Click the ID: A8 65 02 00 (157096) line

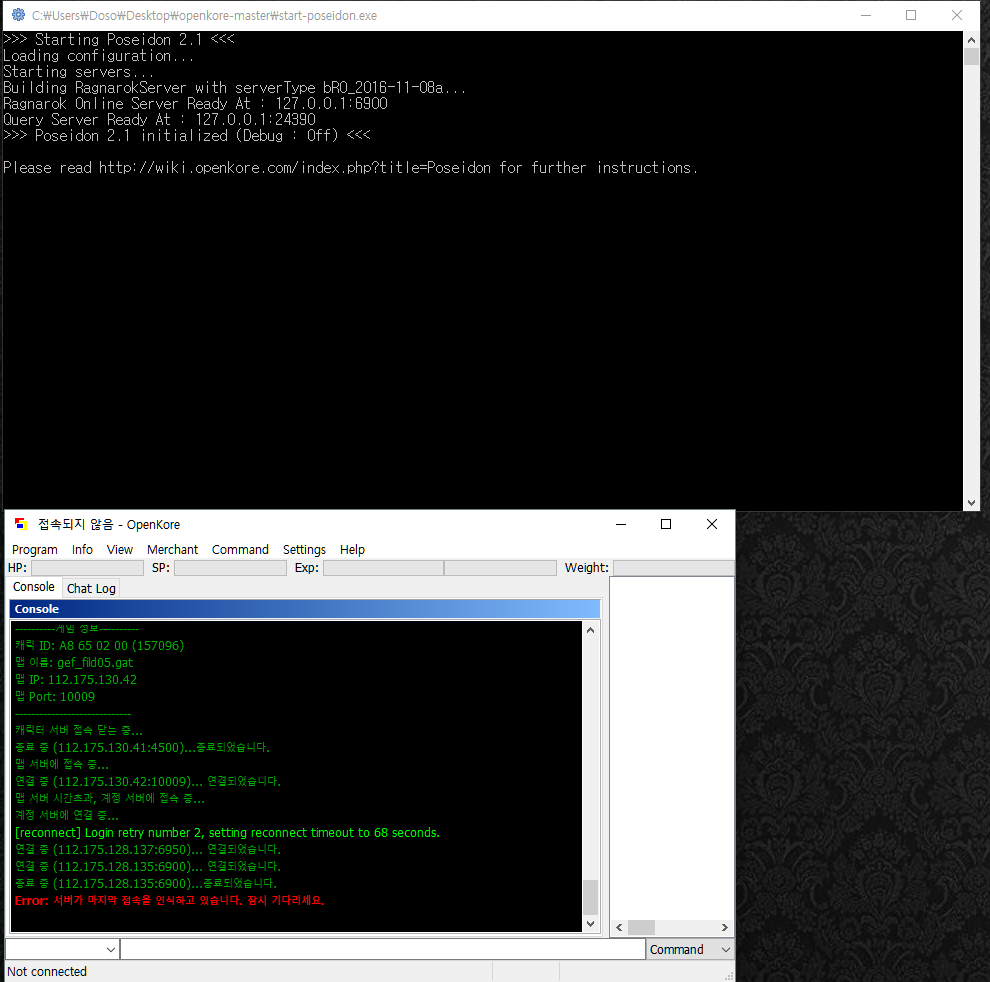(x=99, y=645)
